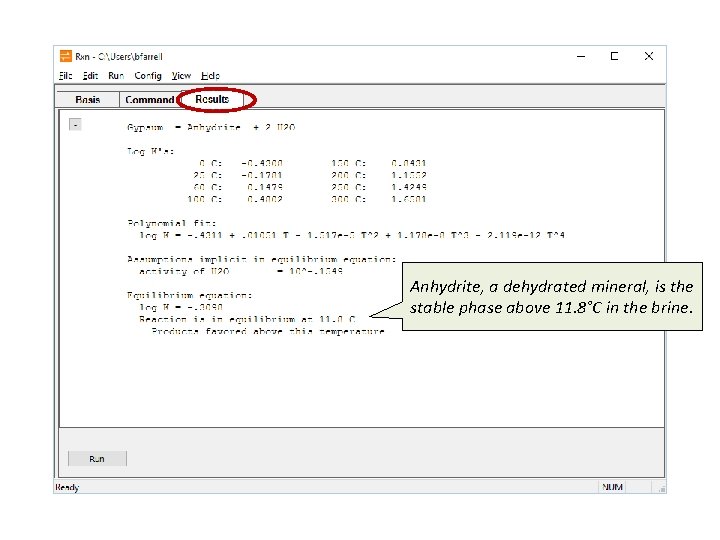The width and height of the screenshot is (720, 540).
Task: Close the Rxn window
Action: point(649,56)
